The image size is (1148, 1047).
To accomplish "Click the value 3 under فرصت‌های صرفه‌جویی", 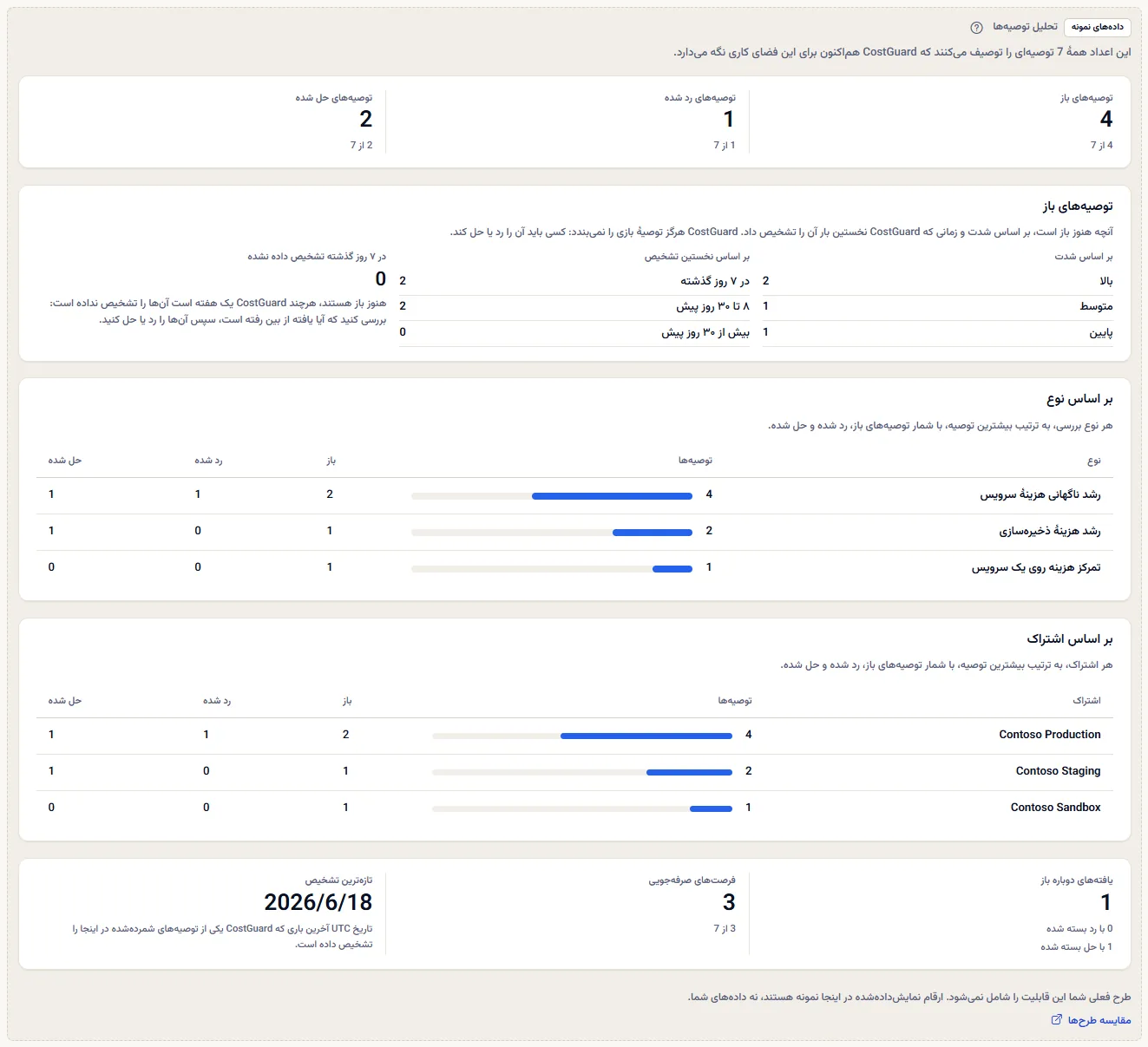I will 729,902.
